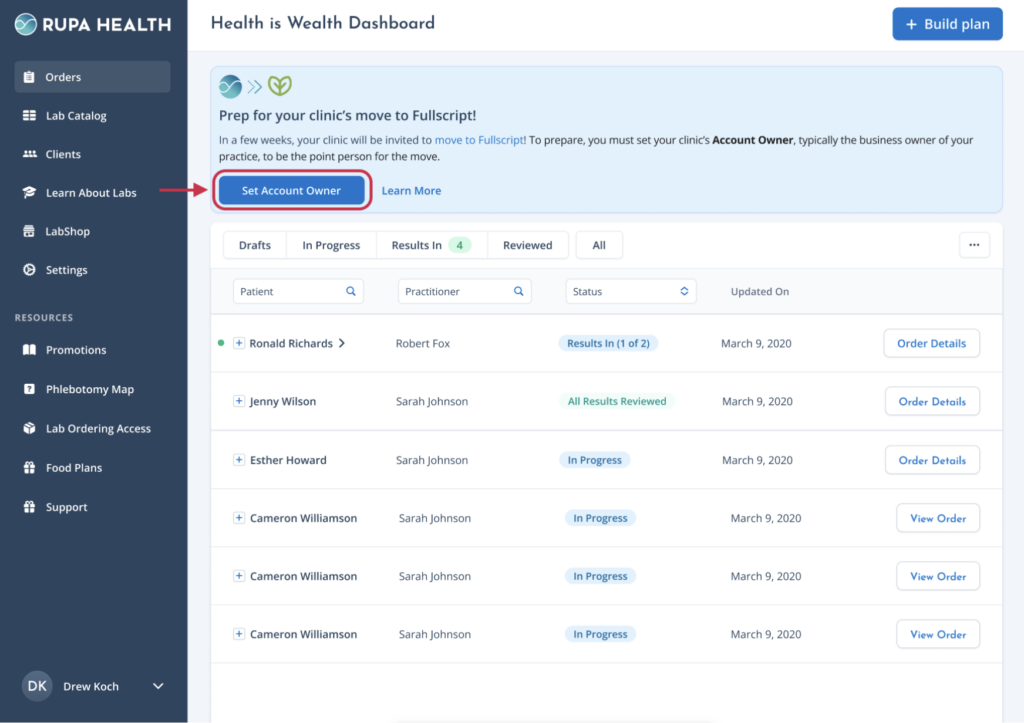Switch to the Reviewed tab

click(x=527, y=244)
